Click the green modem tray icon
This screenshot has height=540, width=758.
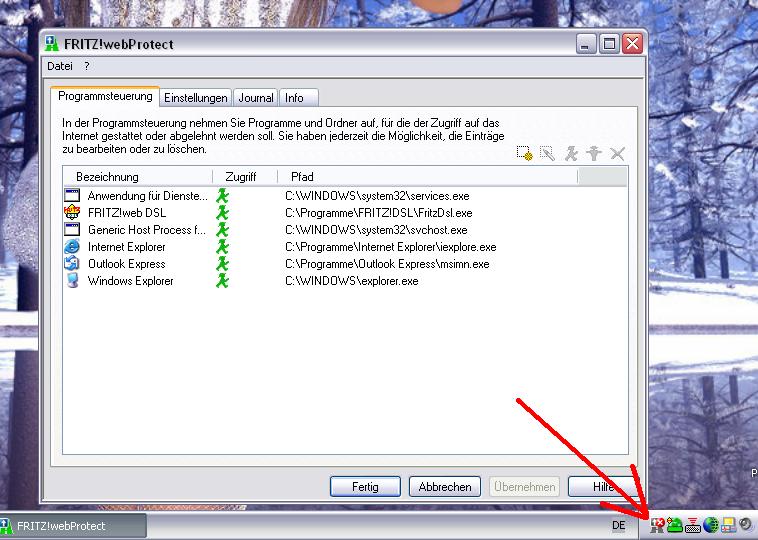click(x=675, y=525)
